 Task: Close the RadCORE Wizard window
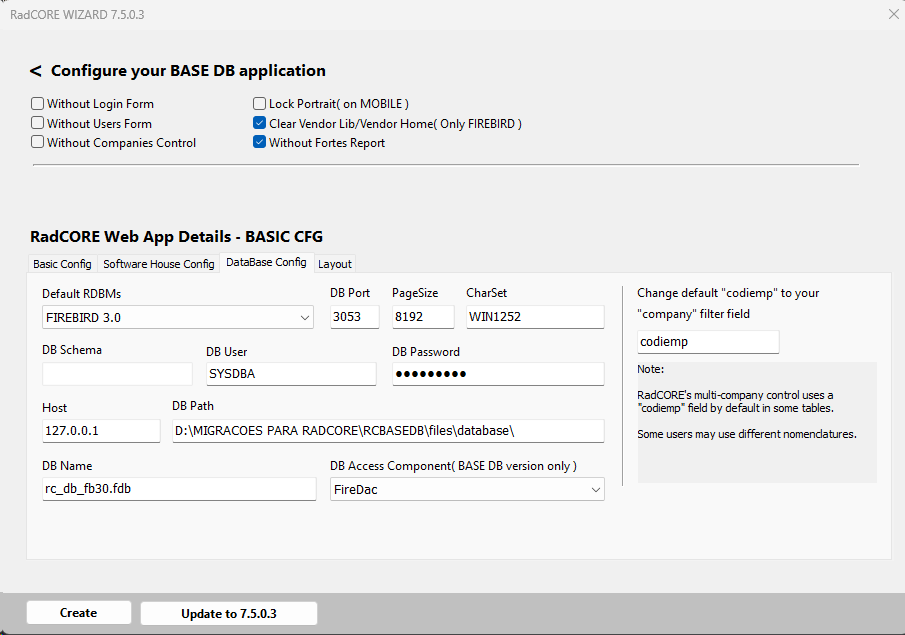tap(893, 14)
